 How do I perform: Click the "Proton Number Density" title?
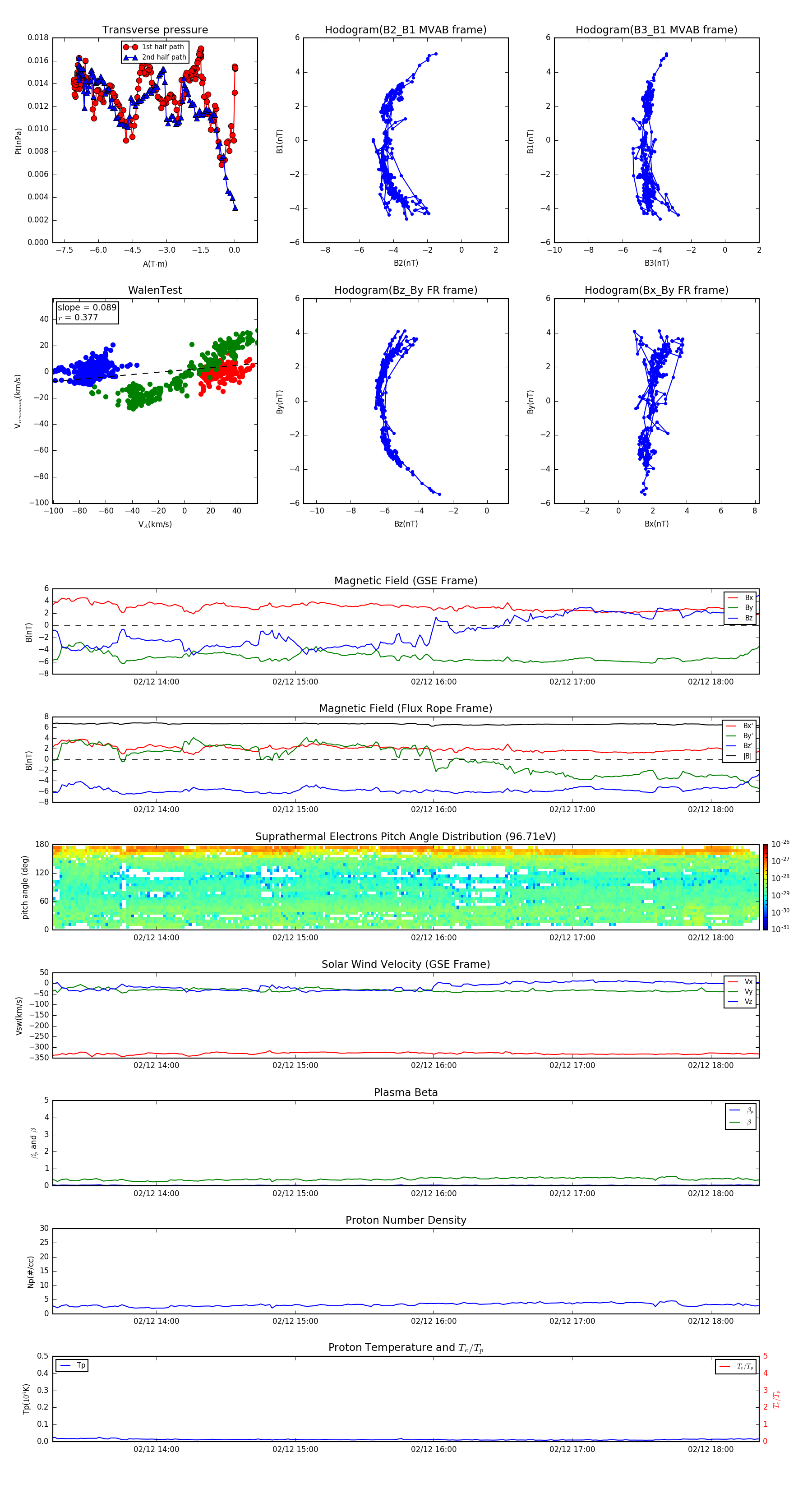(x=406, y=1220)
